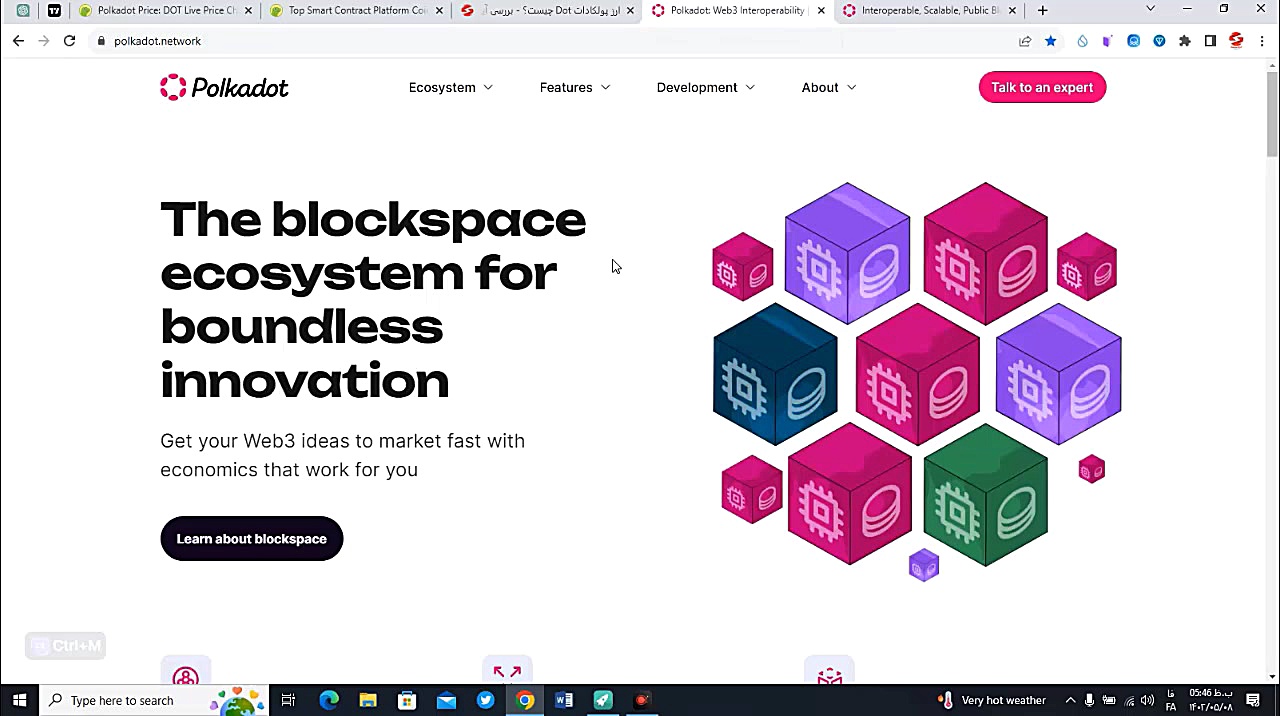Open first pinned tab
Viewport: 1280px width, 716px height.
click(23, 10)
